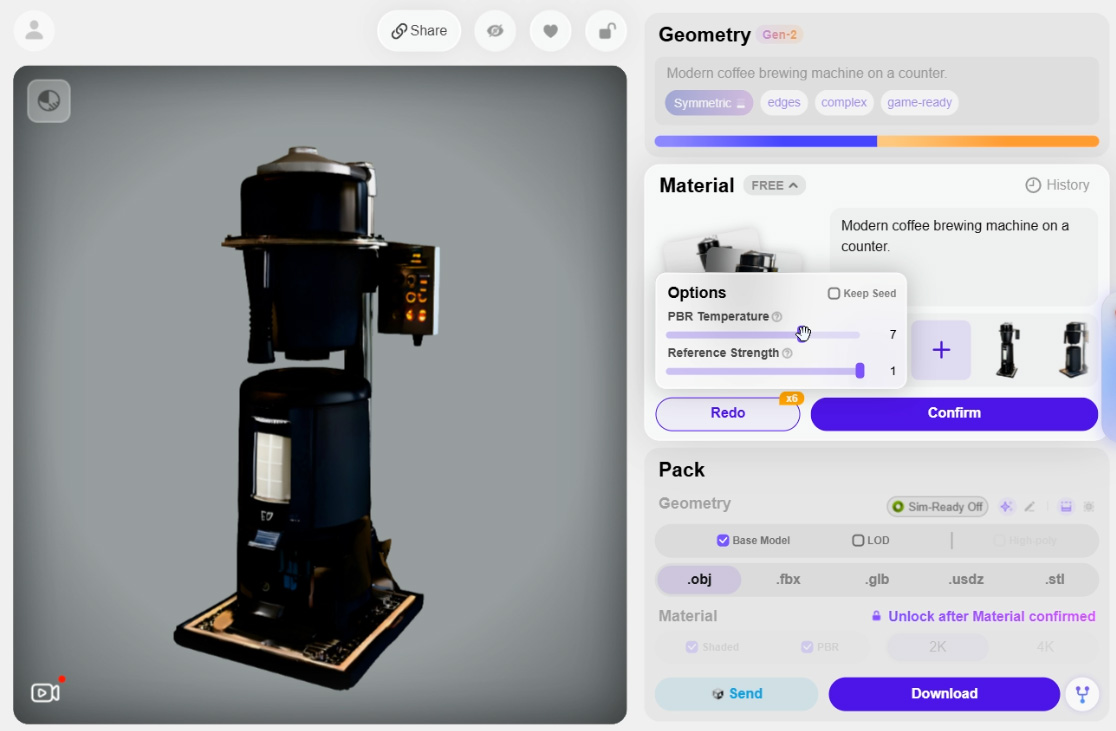This screenshot has width=1116, height=731.
Task: Check the LOD checkbox
Action: pyautogui.click(x=858, y=541)
